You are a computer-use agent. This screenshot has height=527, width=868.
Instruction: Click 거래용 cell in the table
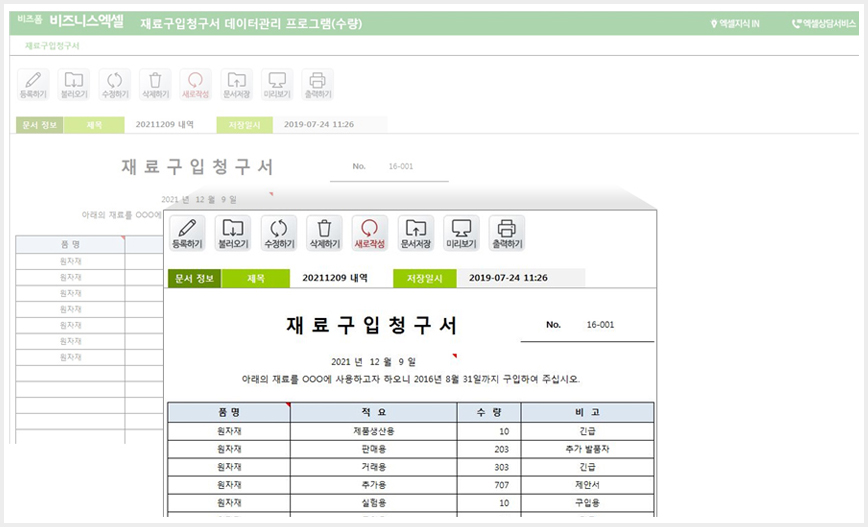(374, 467)
